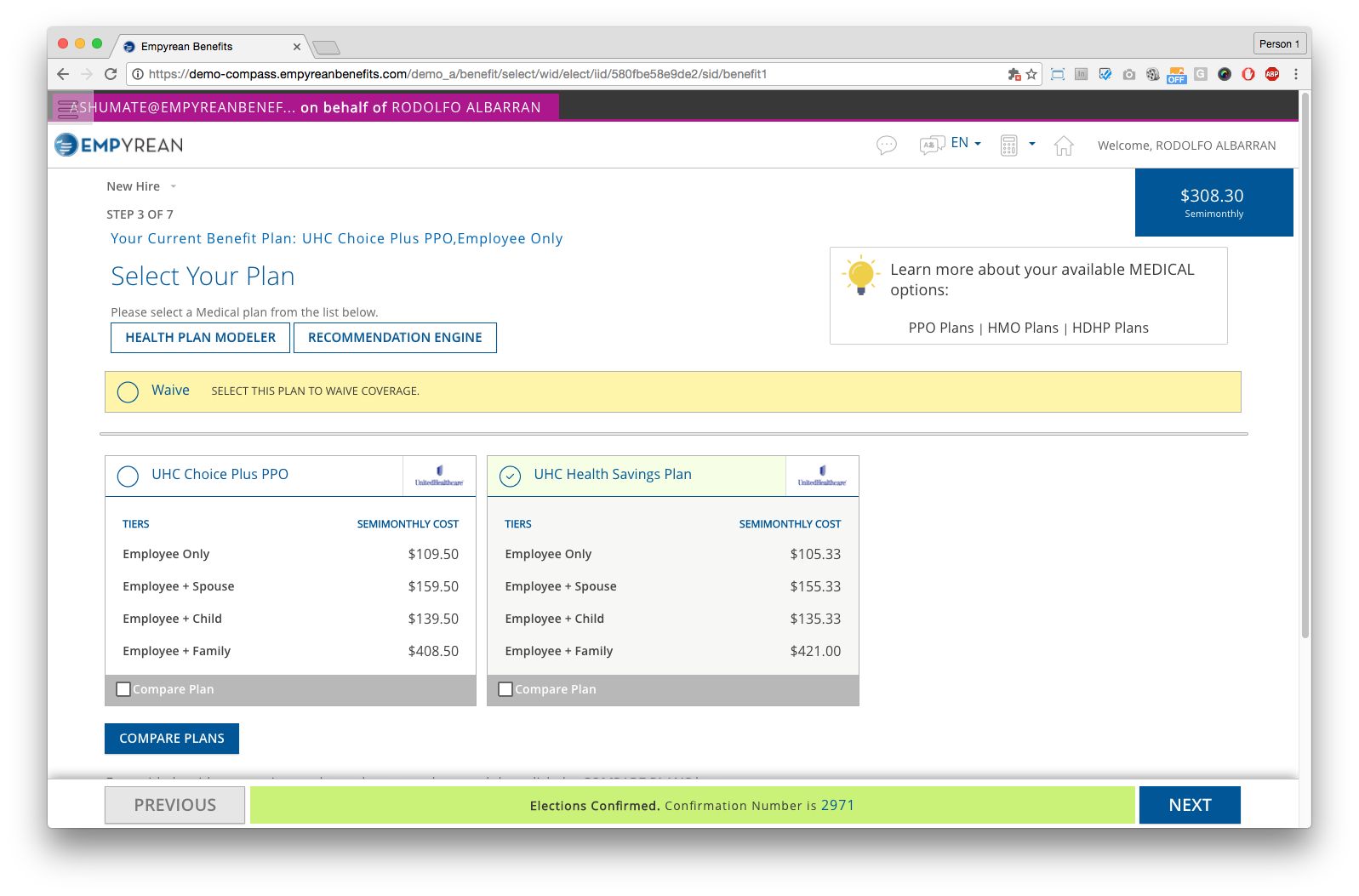Click the $408.50 Employee + Family cost
Screen dimensions: 1359x896
coord(433,651)
